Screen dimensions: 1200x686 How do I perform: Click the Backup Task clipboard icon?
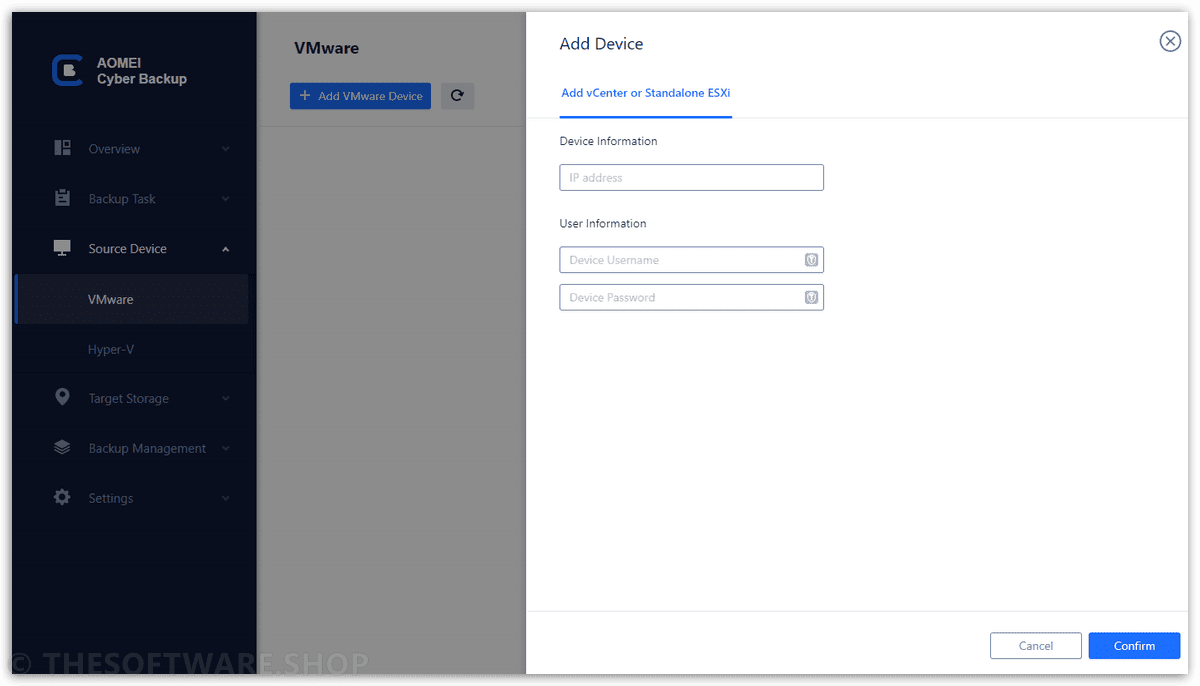(x=62, y=198)
